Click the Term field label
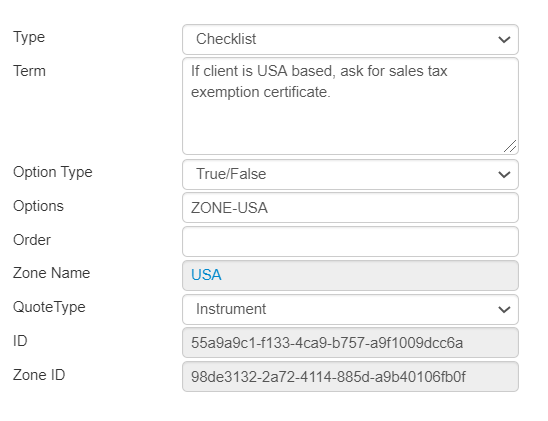Screen dimensions: 548x421 [29, 71]
